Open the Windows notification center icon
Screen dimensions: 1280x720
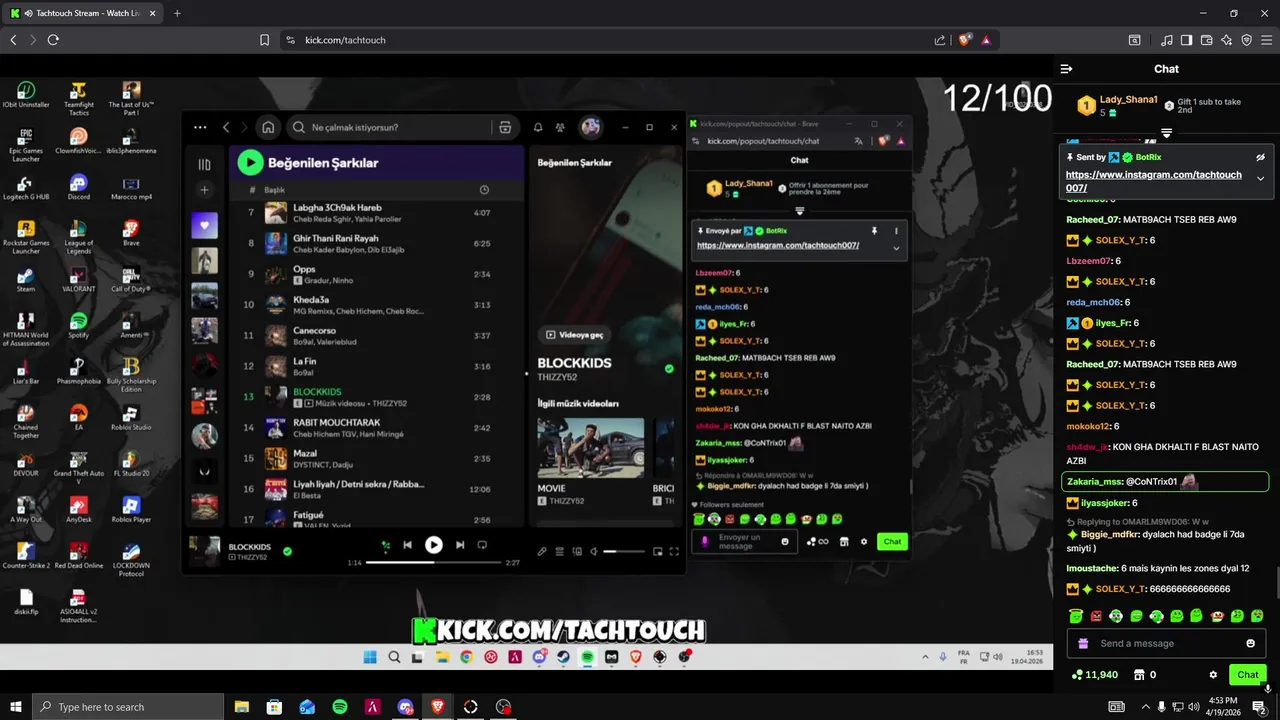[1259, 707]
